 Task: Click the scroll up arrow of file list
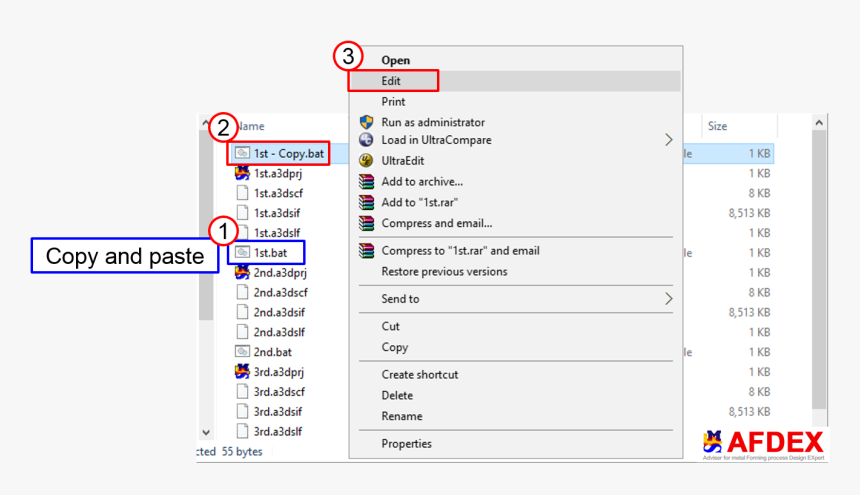(820, 122)
